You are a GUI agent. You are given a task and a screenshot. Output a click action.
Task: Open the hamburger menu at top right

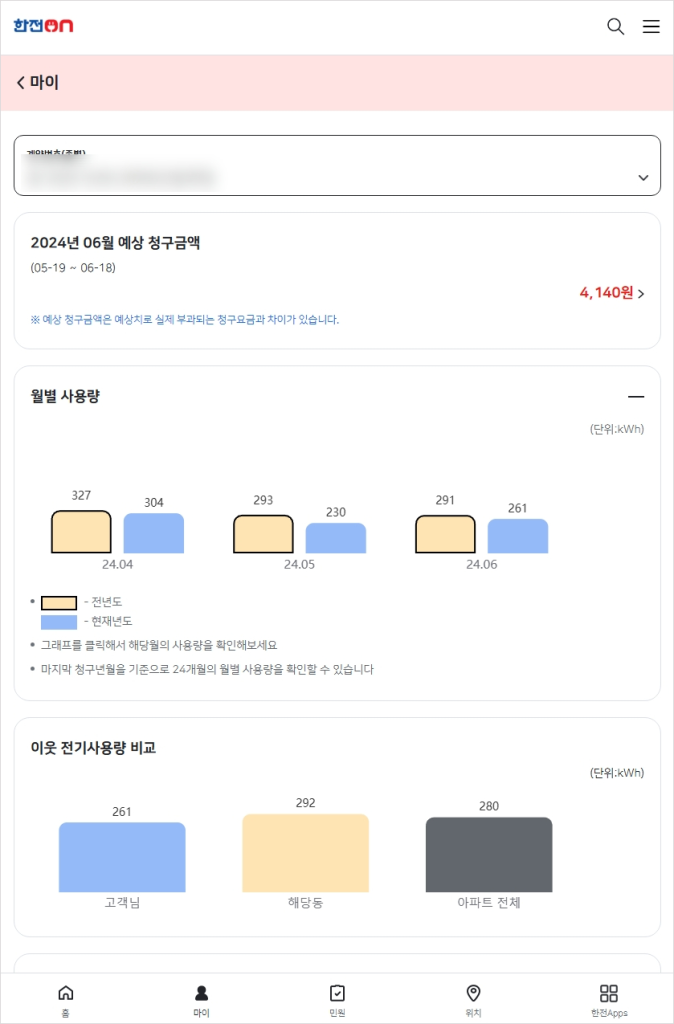(651, 27)
